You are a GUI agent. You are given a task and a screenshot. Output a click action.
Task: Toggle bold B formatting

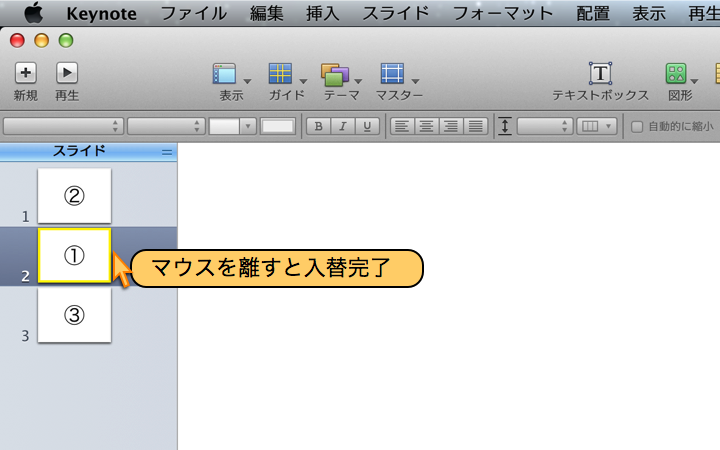pos(318,126)
